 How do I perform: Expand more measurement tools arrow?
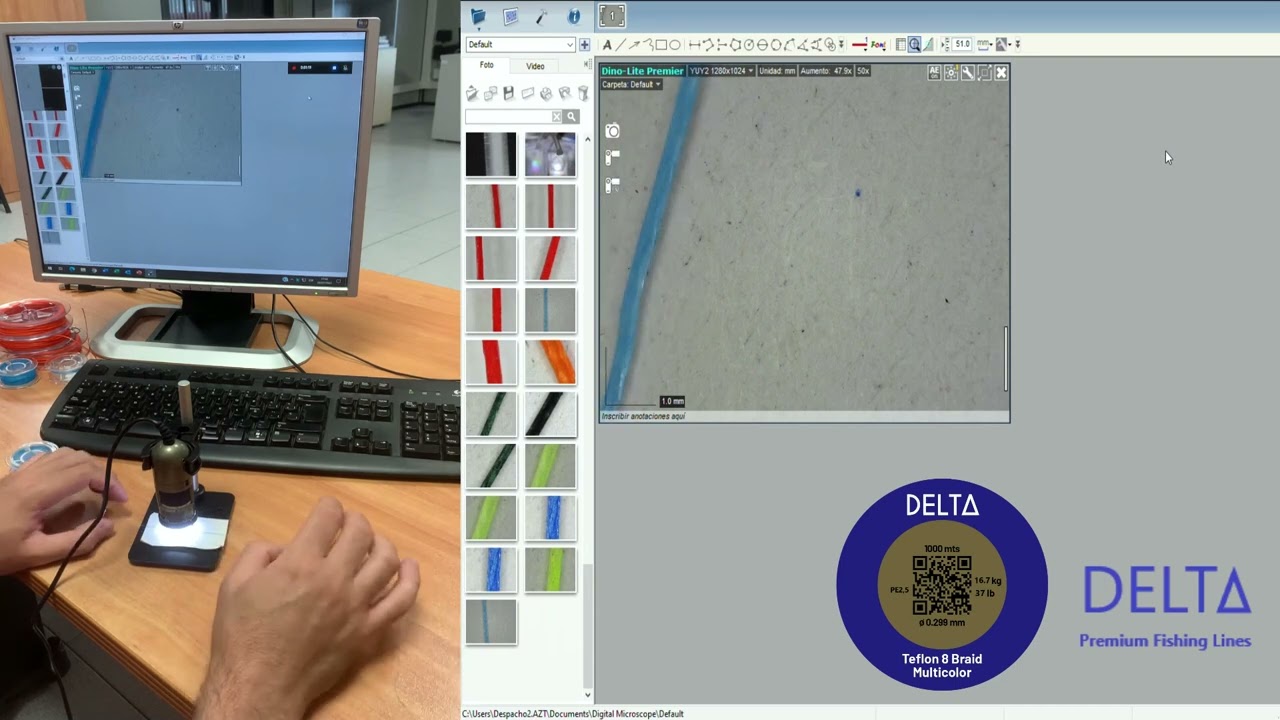pos(841,44)
